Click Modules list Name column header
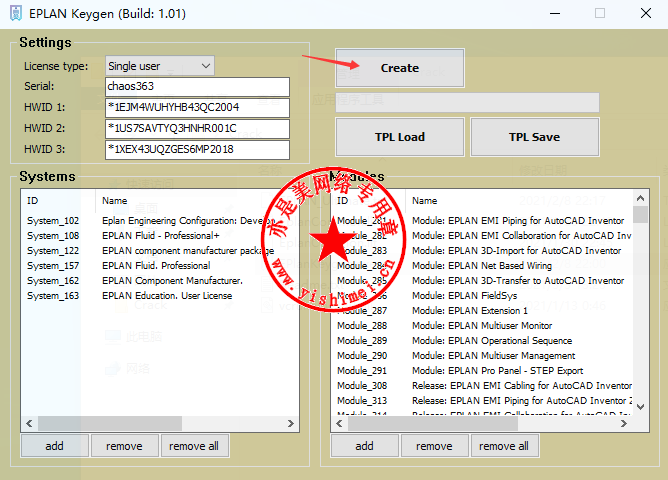 519,201
